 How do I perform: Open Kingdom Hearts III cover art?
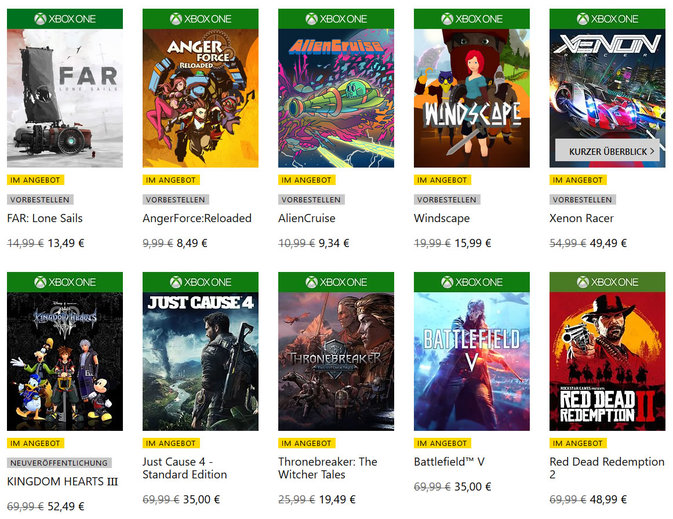coord(65,361)
